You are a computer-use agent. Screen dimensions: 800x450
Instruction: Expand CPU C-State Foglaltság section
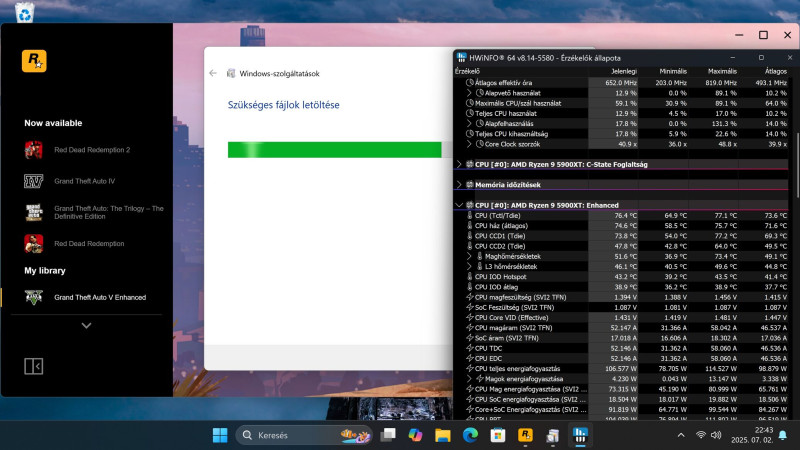pos(459,164)
